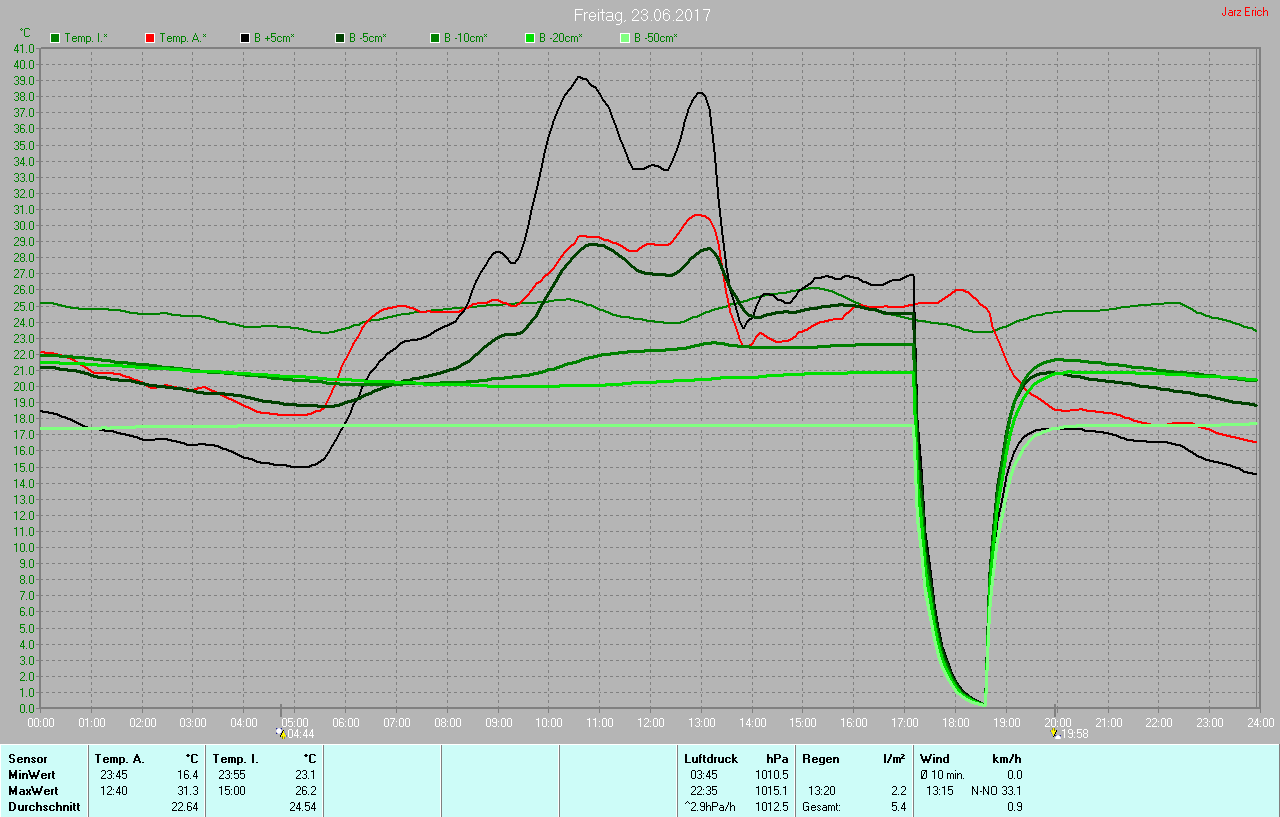
Task: Click the Freitag, 23.06.2017 date title
Action: (641, 15)
